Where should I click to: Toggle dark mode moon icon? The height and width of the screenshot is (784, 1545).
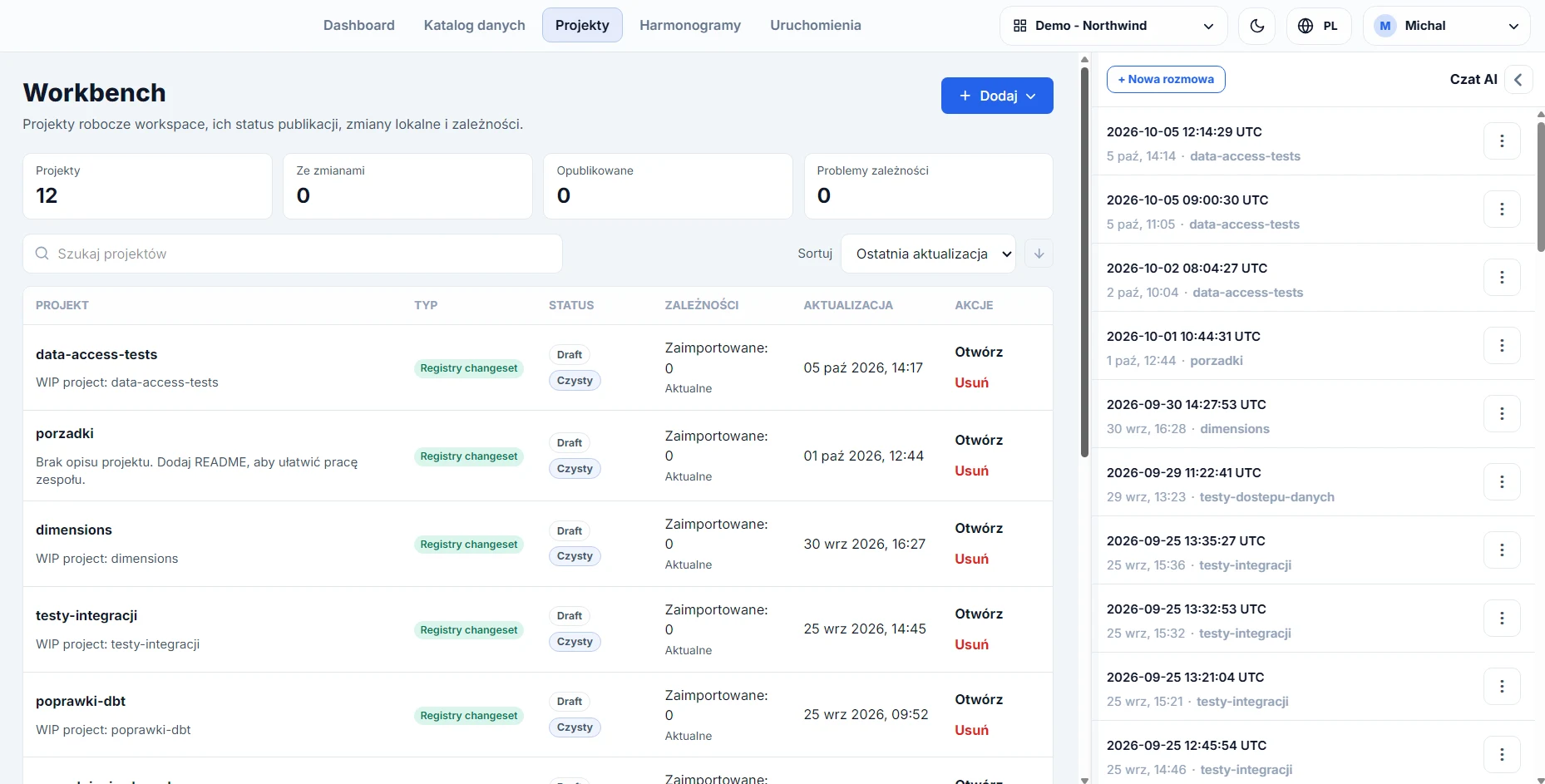(x=1256, y=26)
